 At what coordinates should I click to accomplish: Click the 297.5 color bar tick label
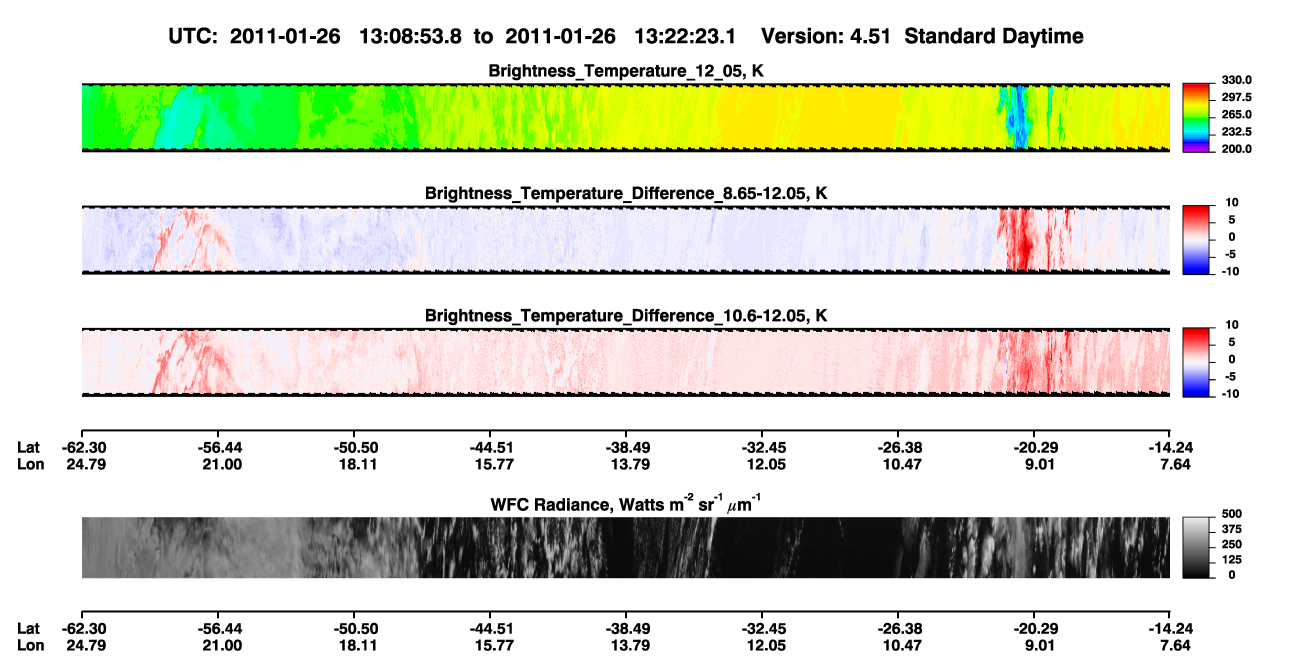coord(1234,97)
